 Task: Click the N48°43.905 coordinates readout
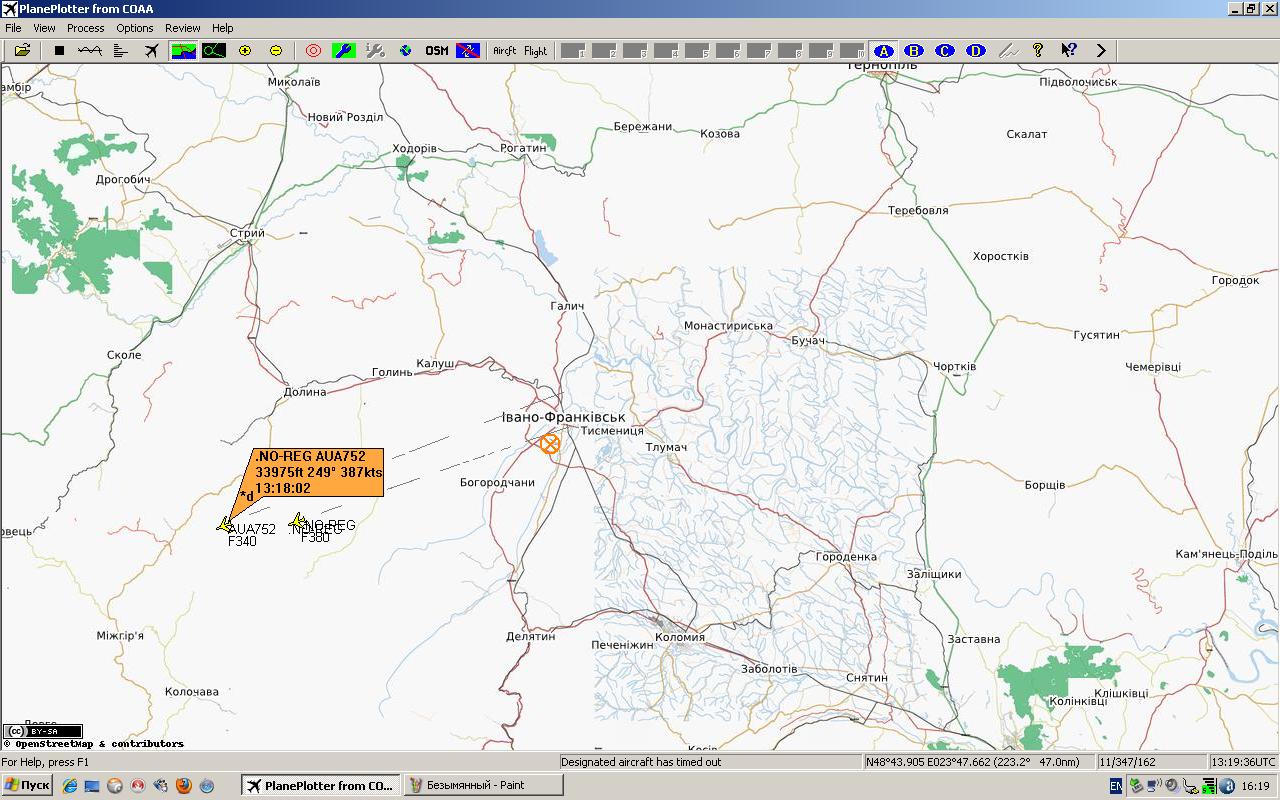click(978, 762)
